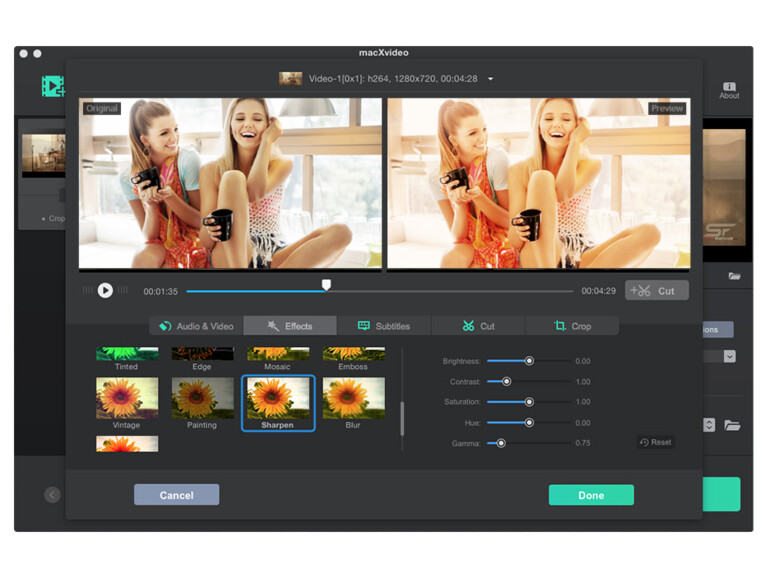Click the Original video preview pane
This screenshot has height=578, width=770.
pyautogui.click(x=230, y=183)
